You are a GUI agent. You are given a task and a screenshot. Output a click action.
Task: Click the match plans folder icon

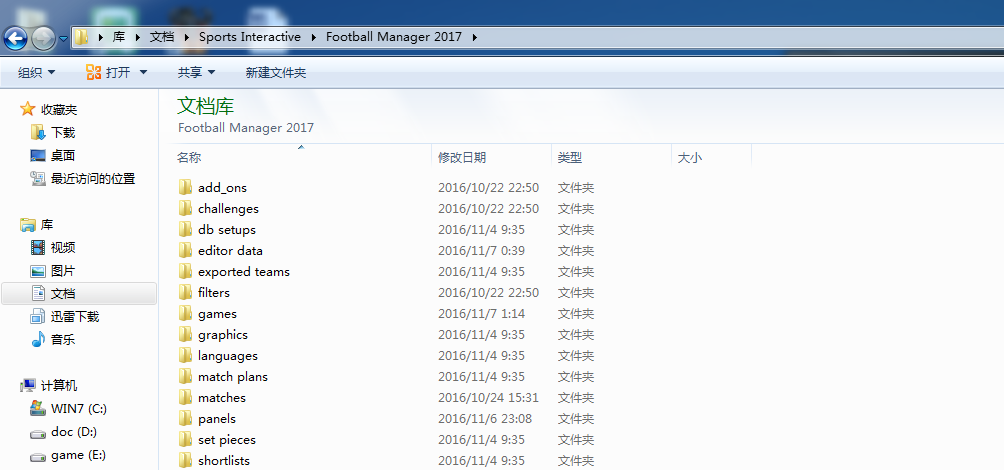186,377
